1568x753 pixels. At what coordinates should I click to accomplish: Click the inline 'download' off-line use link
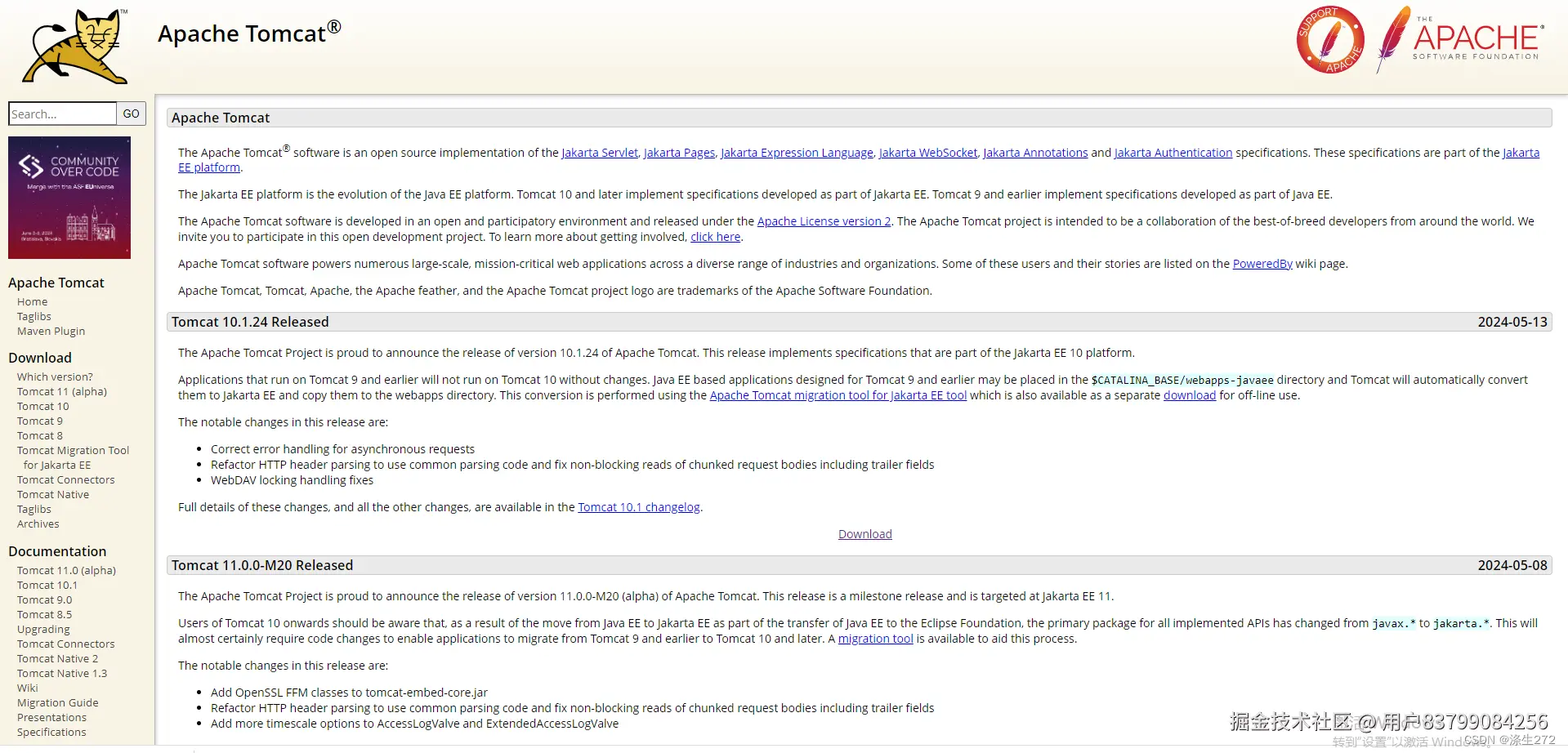[x=1190, y=395]
